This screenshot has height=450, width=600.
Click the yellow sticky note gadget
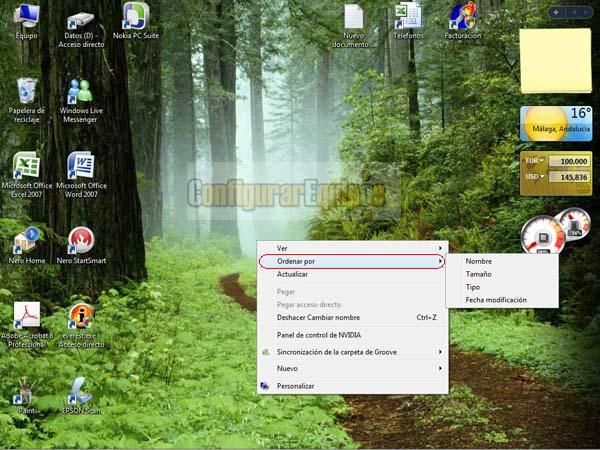(x=556, y=61)
